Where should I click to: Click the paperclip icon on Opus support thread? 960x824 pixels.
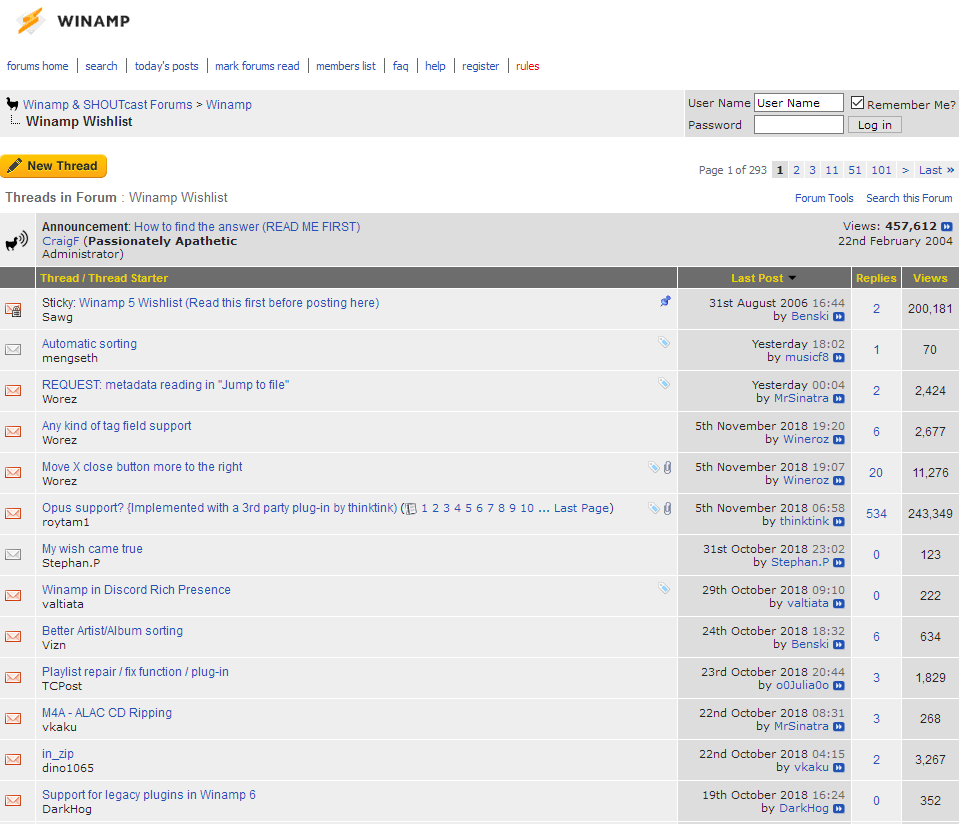667,509
